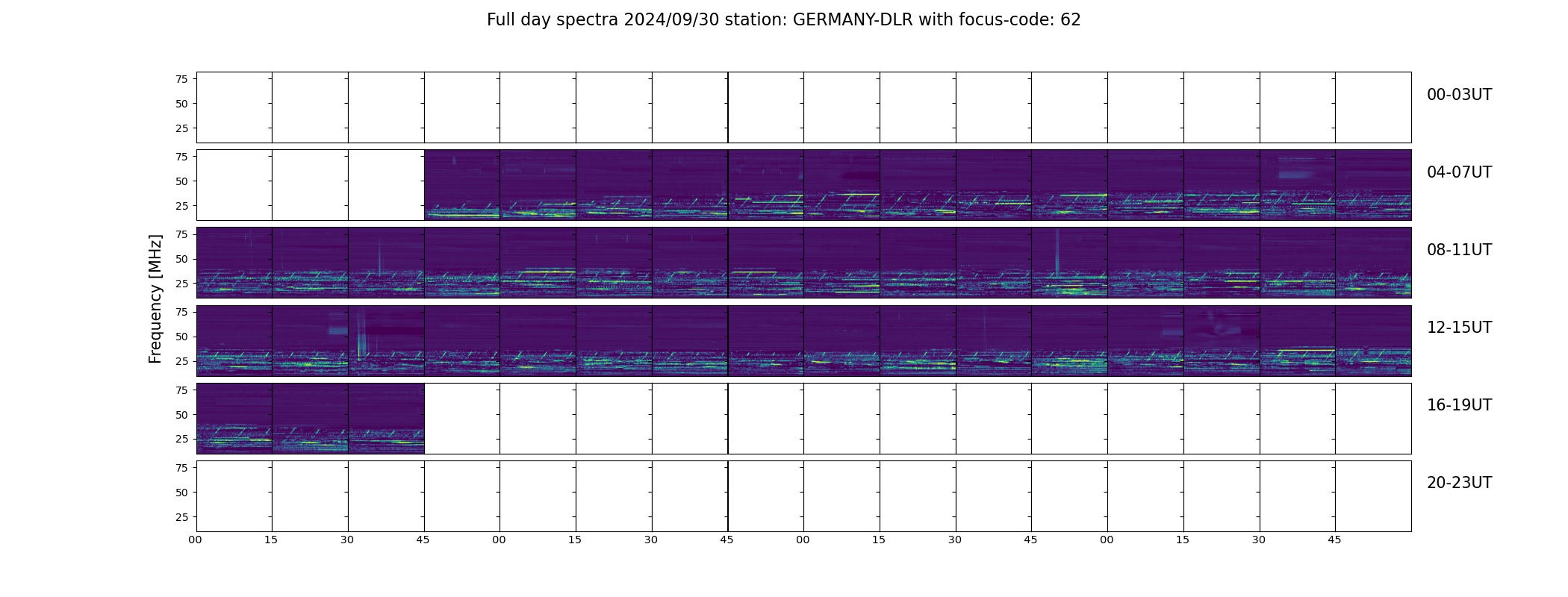Click the 75 tick of the 00-03UT row
1568x597 pixels.
pyautogui.click(x=181, y=79)
